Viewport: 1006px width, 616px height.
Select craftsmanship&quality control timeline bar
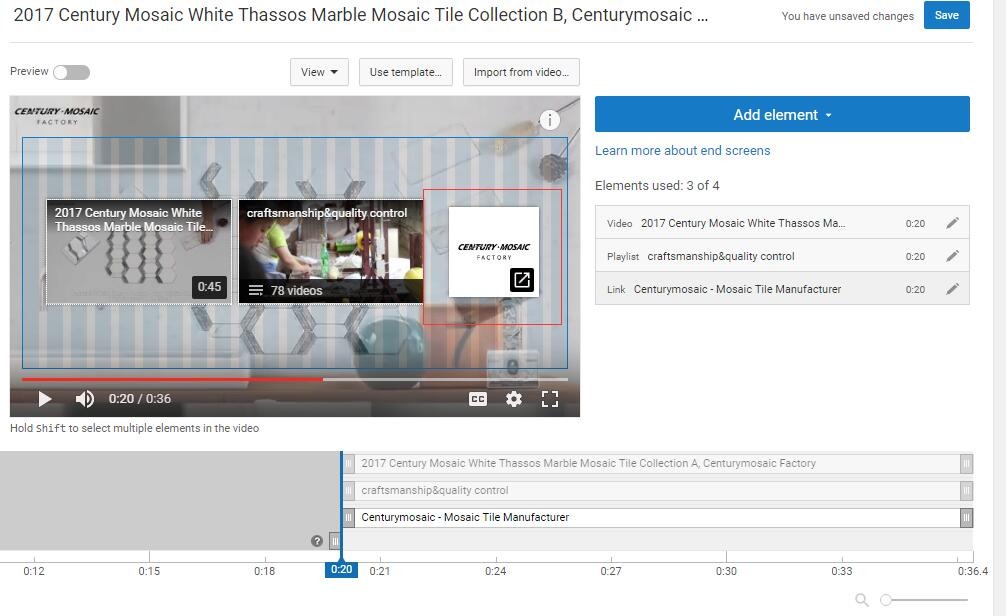[658, 490]
